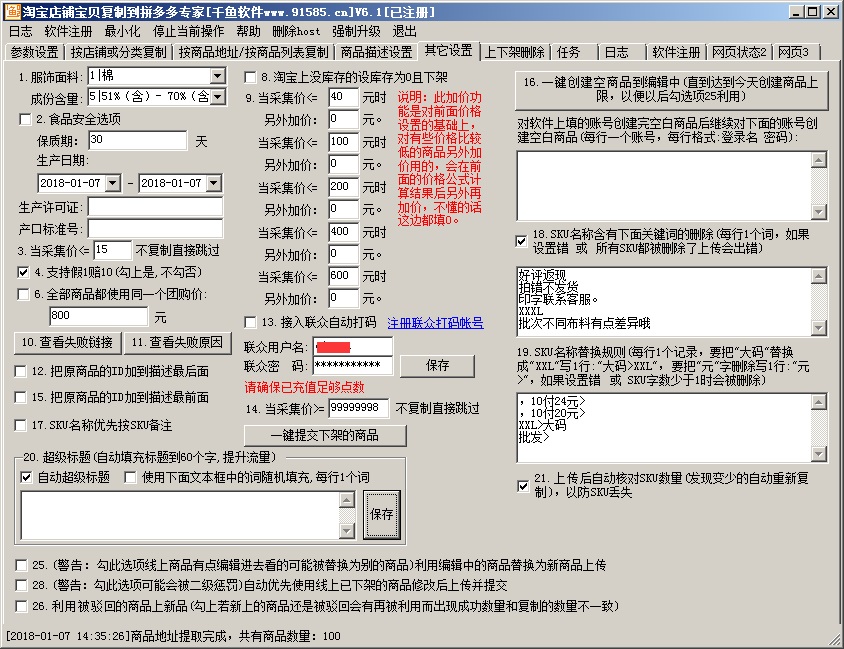Switch to 参数设置 tab

(34, 52)
